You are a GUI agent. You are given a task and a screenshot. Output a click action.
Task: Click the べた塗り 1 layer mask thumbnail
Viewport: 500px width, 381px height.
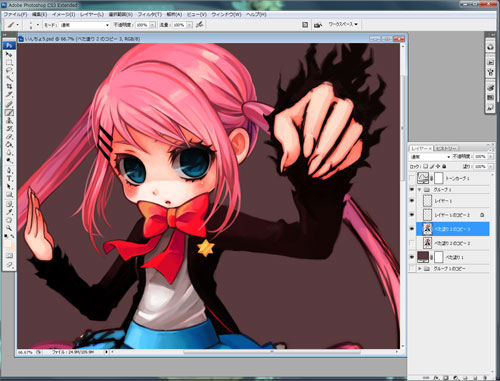(439, 257)
